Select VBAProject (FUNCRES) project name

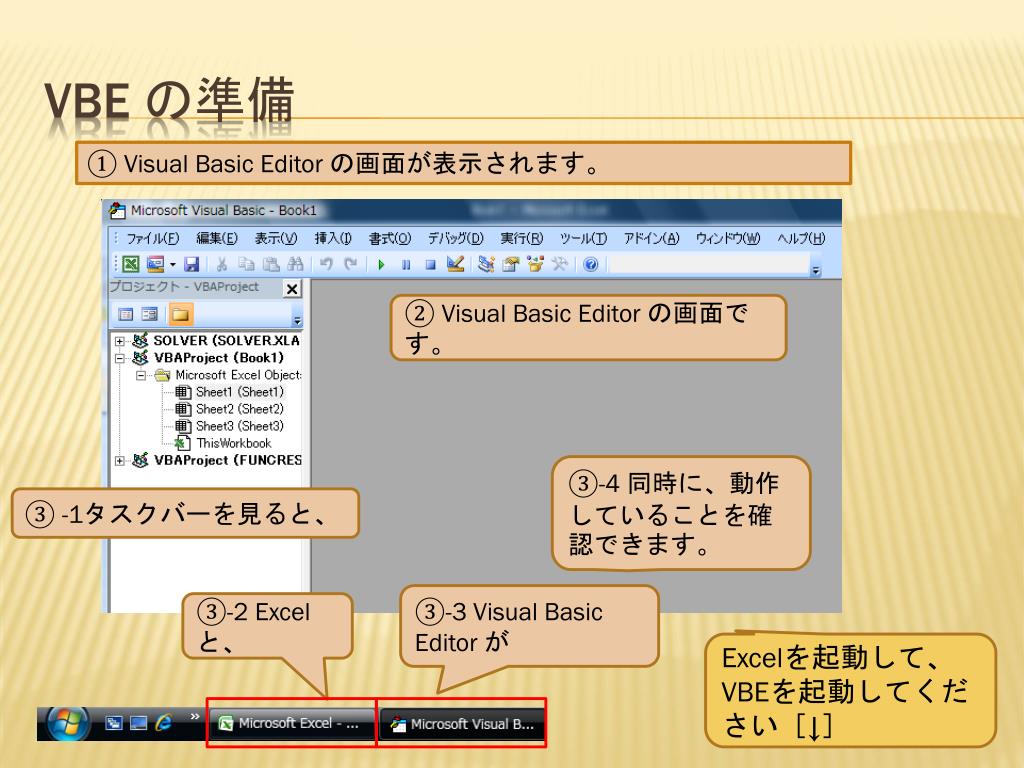point(227,460)
